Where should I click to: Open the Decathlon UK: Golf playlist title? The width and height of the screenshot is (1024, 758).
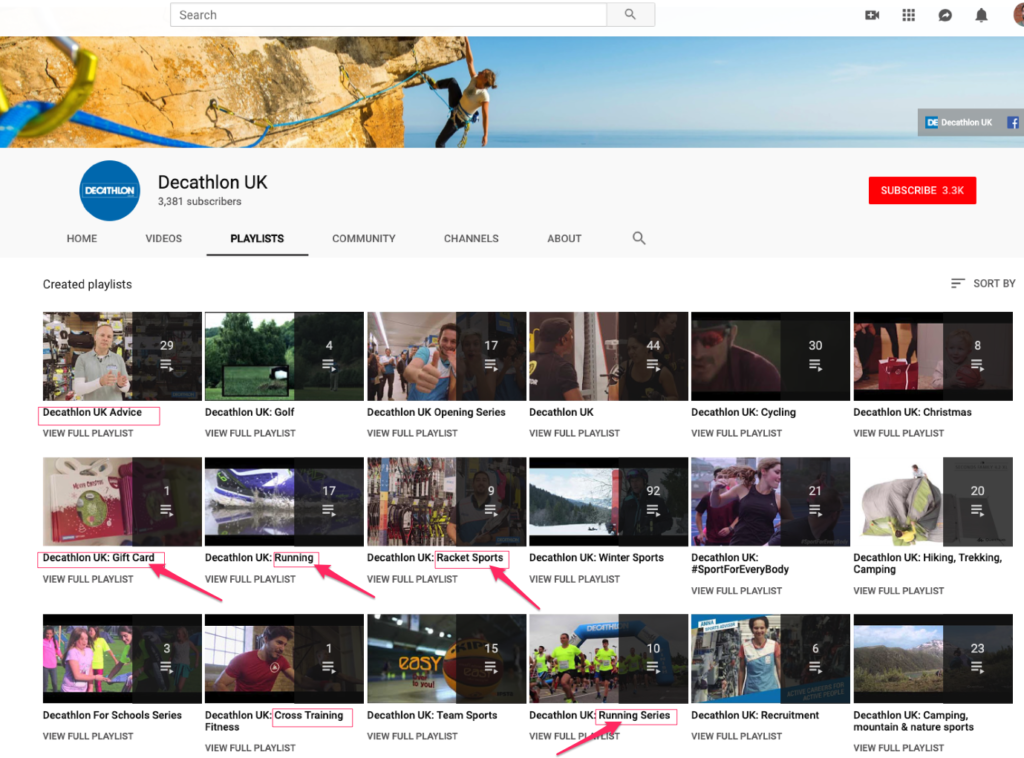point(249,412)
